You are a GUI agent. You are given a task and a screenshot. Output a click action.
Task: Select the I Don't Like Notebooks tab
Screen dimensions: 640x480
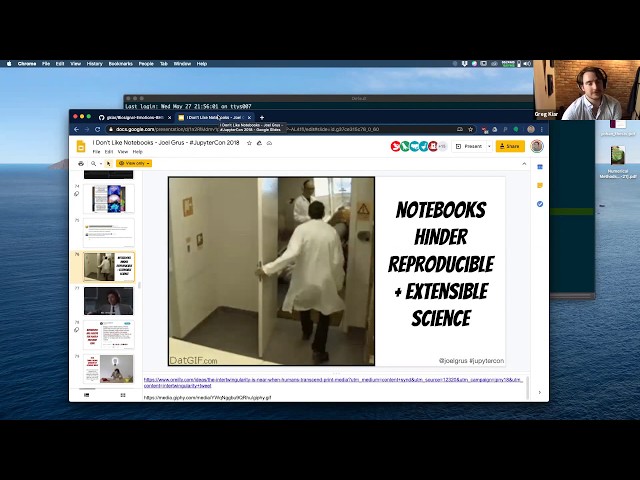(x=215, y=118)
